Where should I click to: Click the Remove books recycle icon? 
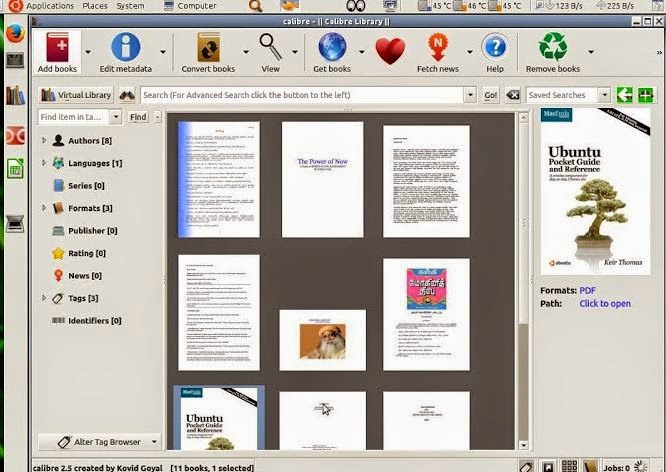(x=553, y=47)
